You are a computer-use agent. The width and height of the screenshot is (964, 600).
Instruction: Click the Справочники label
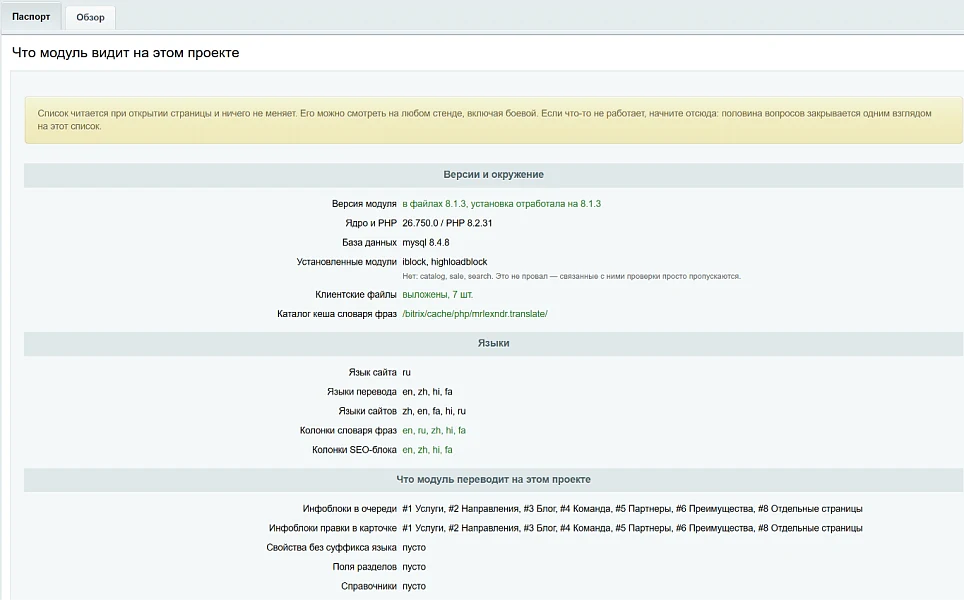[369, 586]
